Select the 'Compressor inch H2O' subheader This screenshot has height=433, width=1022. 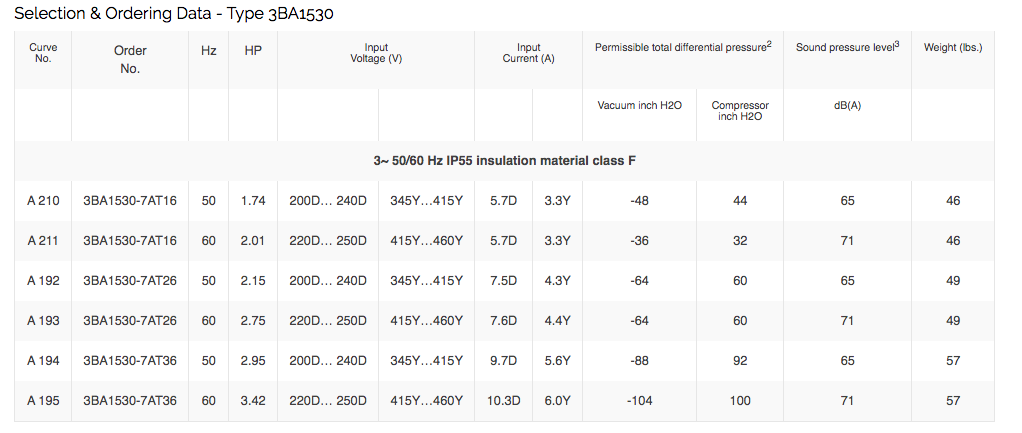(740, 110)
